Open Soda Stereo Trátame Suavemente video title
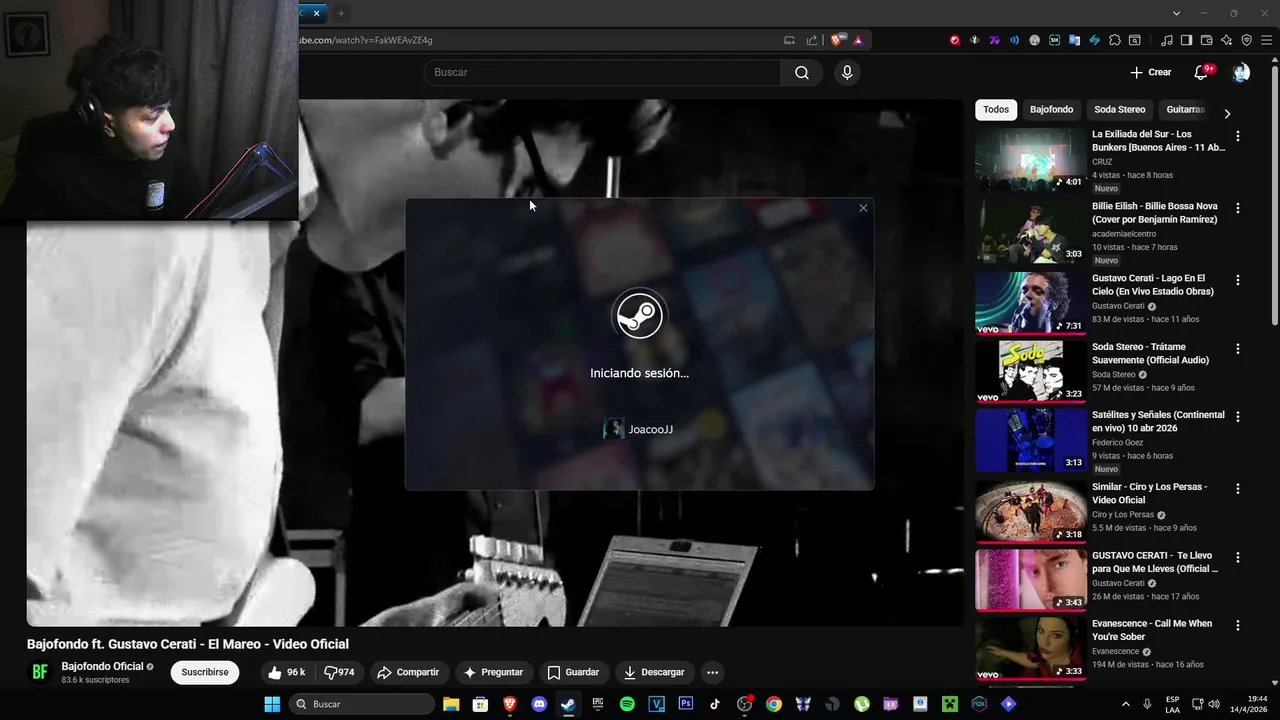This screenshot has height=720, width=1280. (x=1150, y=353)
